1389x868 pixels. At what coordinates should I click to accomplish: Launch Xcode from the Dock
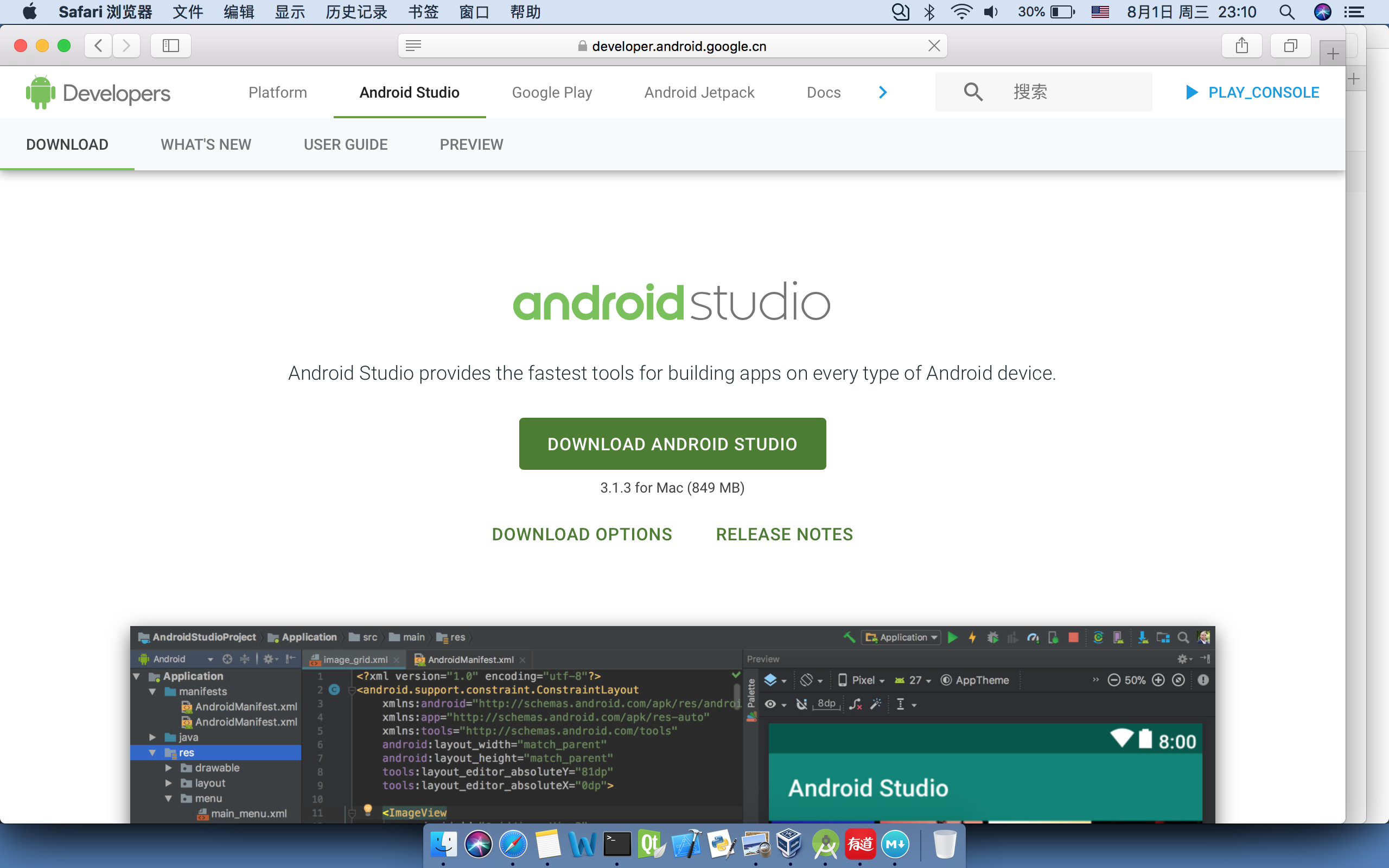tap(686, 845)
